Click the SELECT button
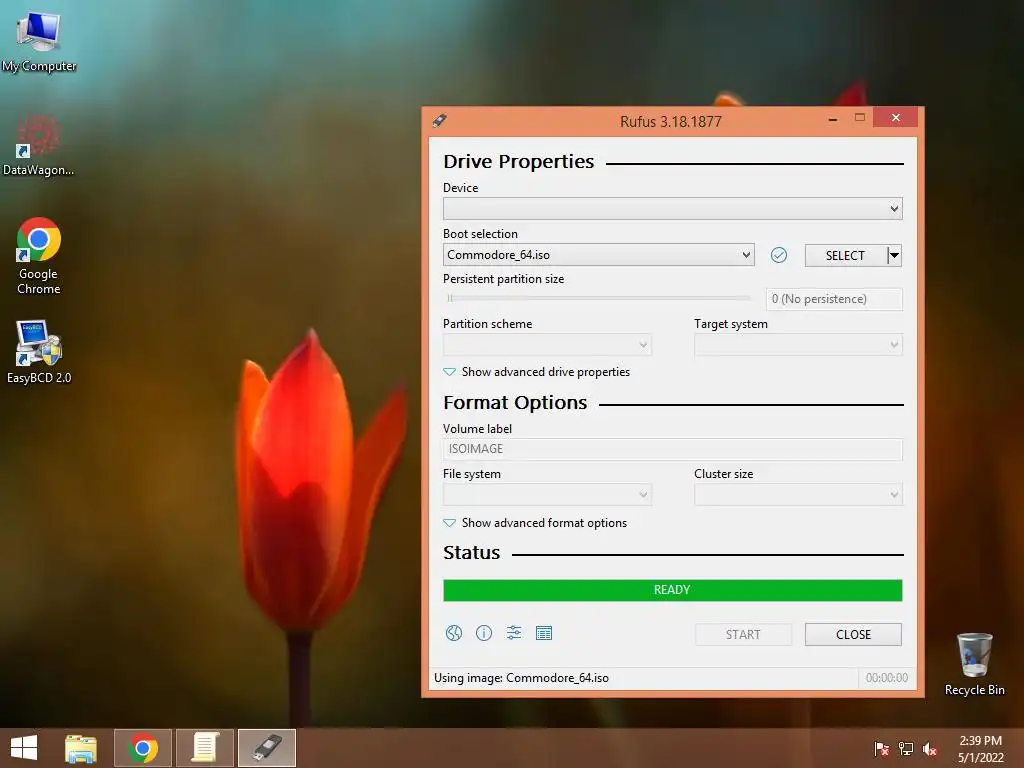The height and width of the screenshot is (768, 1024). (x=846, y=255)
